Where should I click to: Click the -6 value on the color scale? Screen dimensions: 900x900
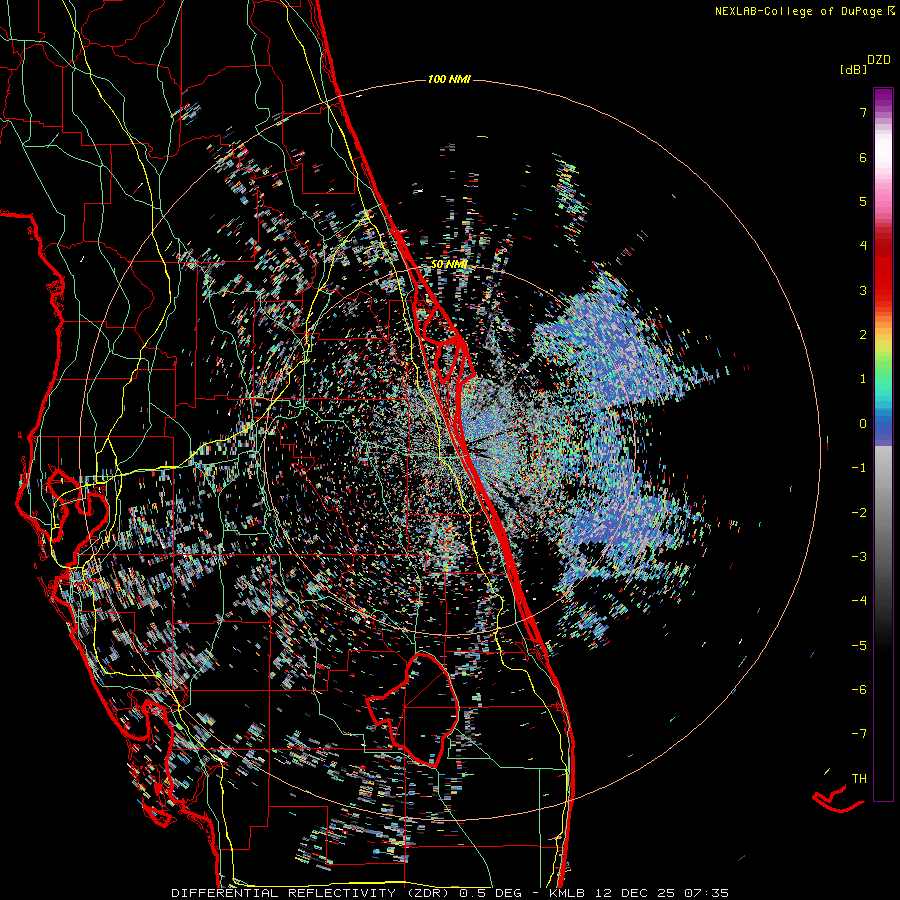(859, 690)
